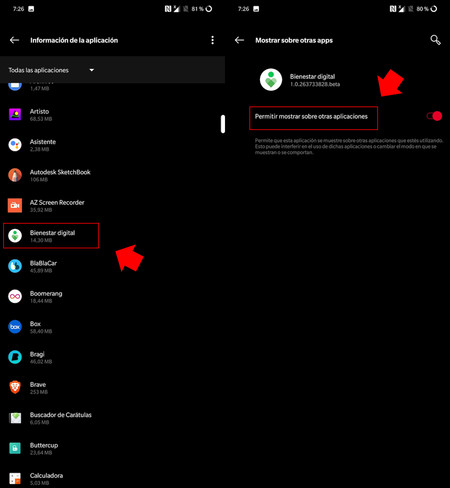Open the BlaBlaCar app icon
Viewport: 450px width, 488px height.
pyautogui.click(x=15, y=266)
